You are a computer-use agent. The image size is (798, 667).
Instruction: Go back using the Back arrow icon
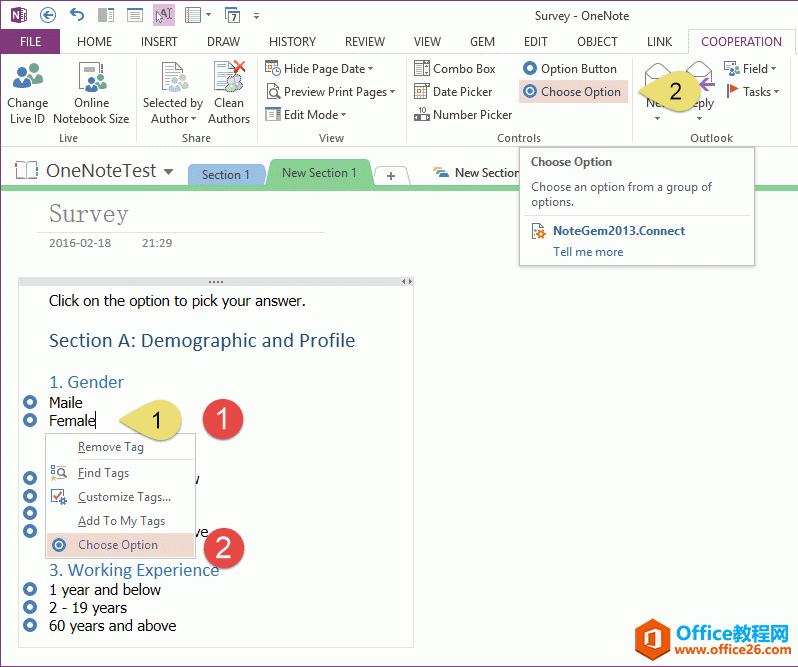click(x=48, y=15)
